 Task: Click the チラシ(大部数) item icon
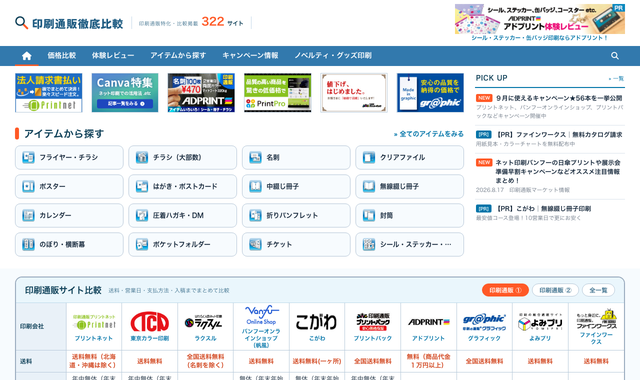[x=142, y=157]
